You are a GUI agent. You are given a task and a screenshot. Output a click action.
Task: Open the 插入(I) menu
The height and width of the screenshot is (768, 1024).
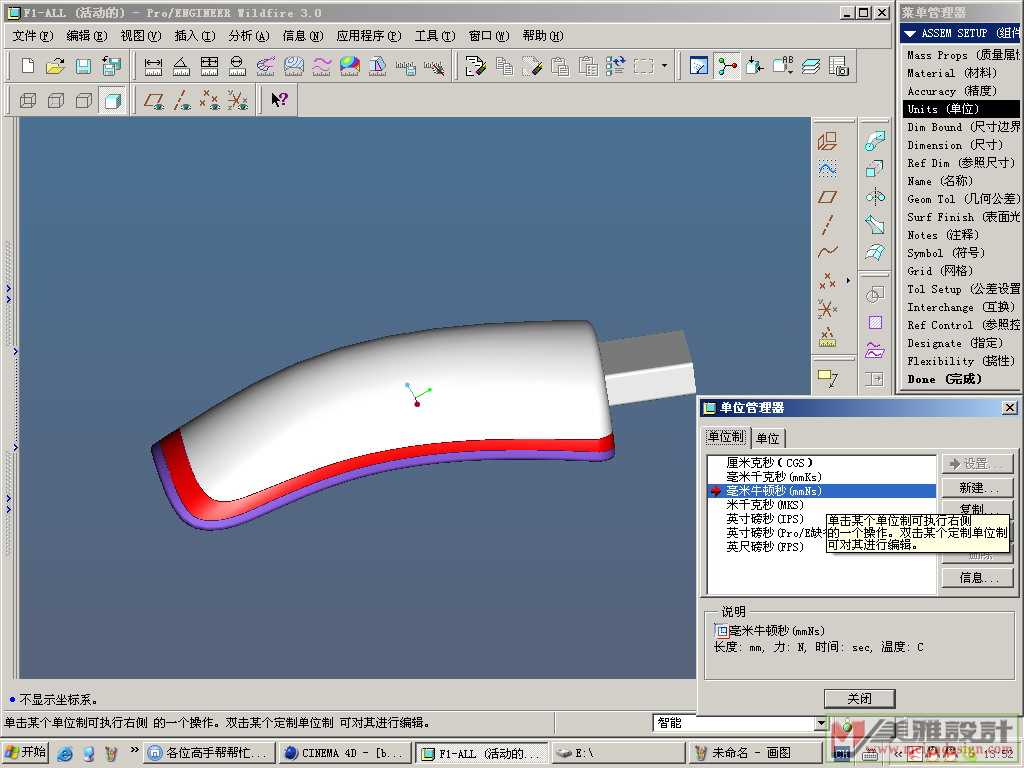pos(195,36)
